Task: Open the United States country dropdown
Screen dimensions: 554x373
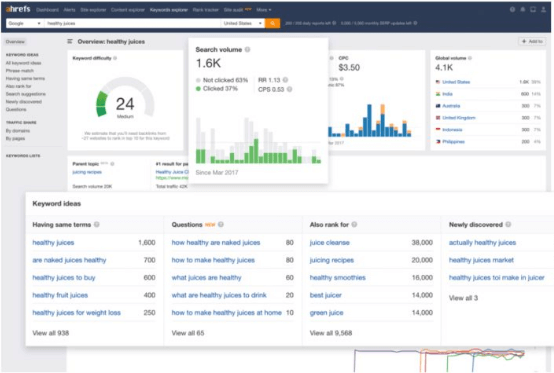Action: click(242, 23)
